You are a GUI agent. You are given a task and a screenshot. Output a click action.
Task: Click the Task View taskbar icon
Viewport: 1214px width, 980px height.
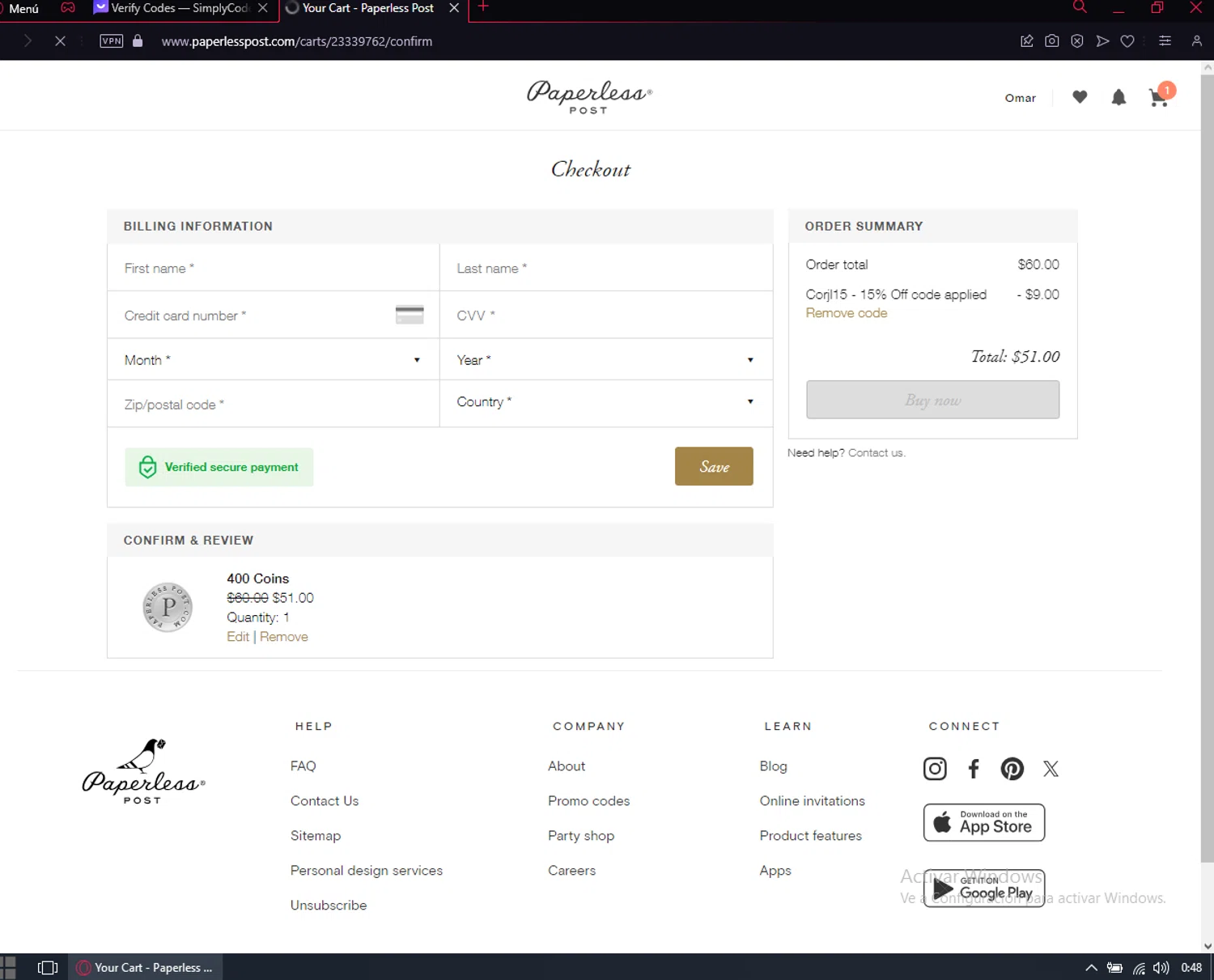48,967
